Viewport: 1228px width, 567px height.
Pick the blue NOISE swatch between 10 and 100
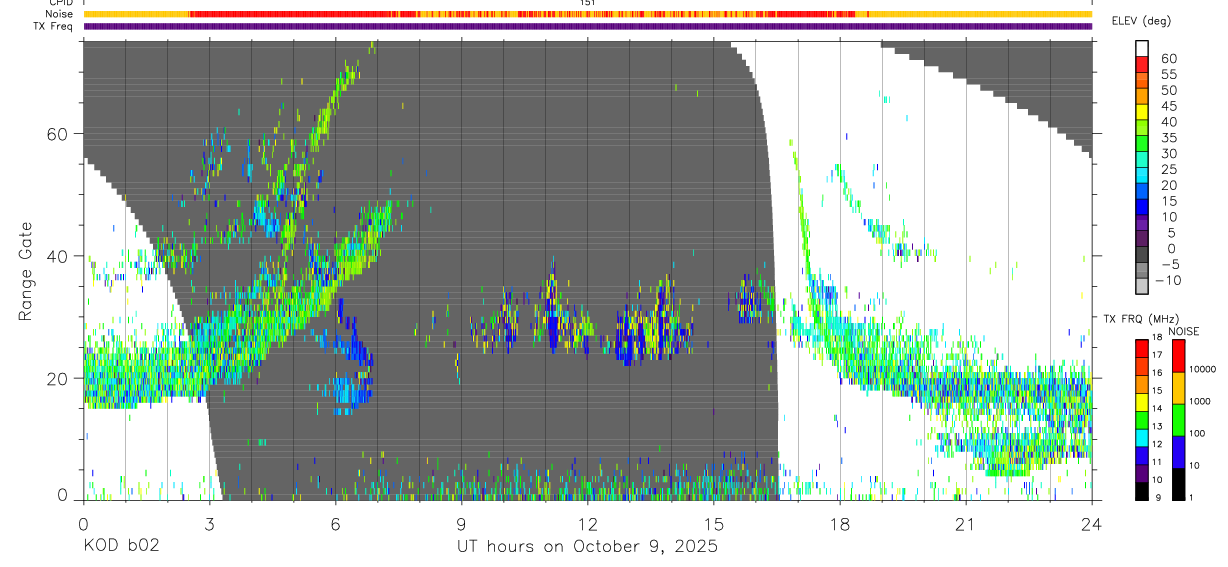point(1178,451)
